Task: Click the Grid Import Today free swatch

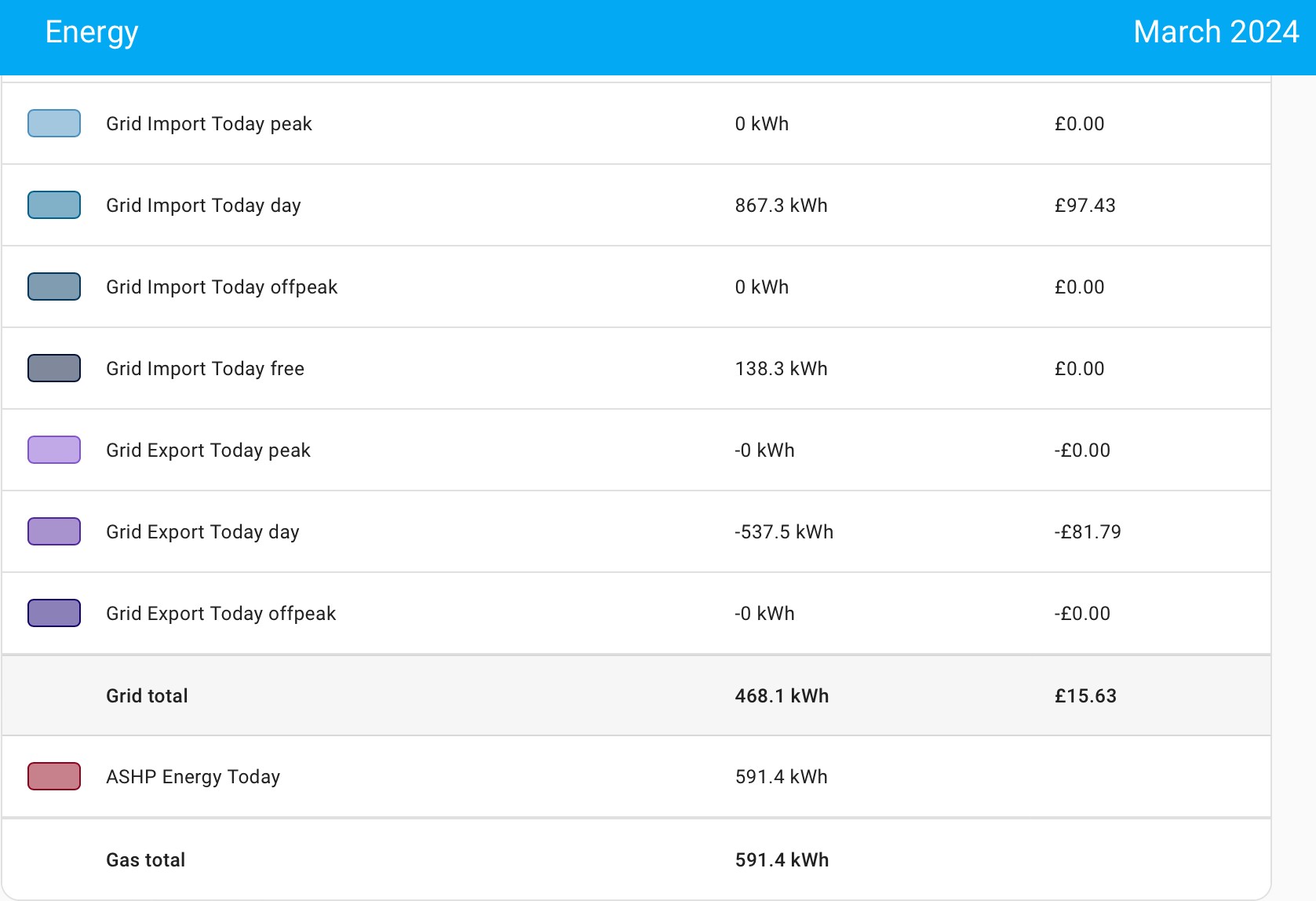Action: tap(54, 368)
